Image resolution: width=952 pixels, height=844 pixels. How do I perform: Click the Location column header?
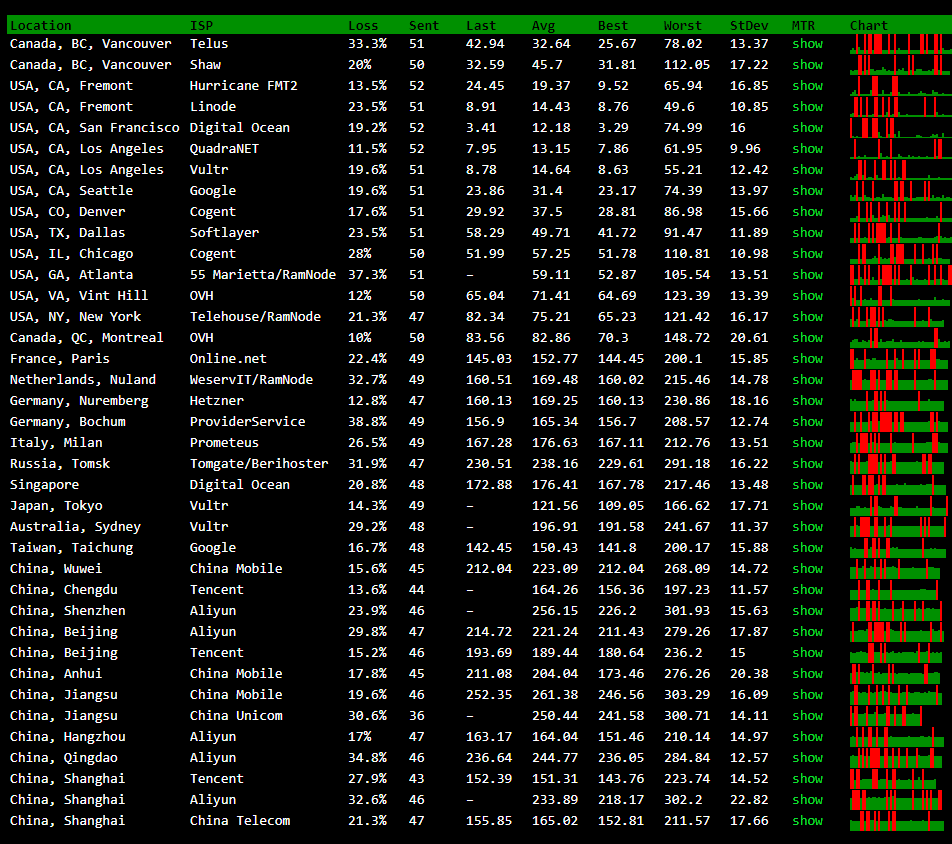pos(41,25)
